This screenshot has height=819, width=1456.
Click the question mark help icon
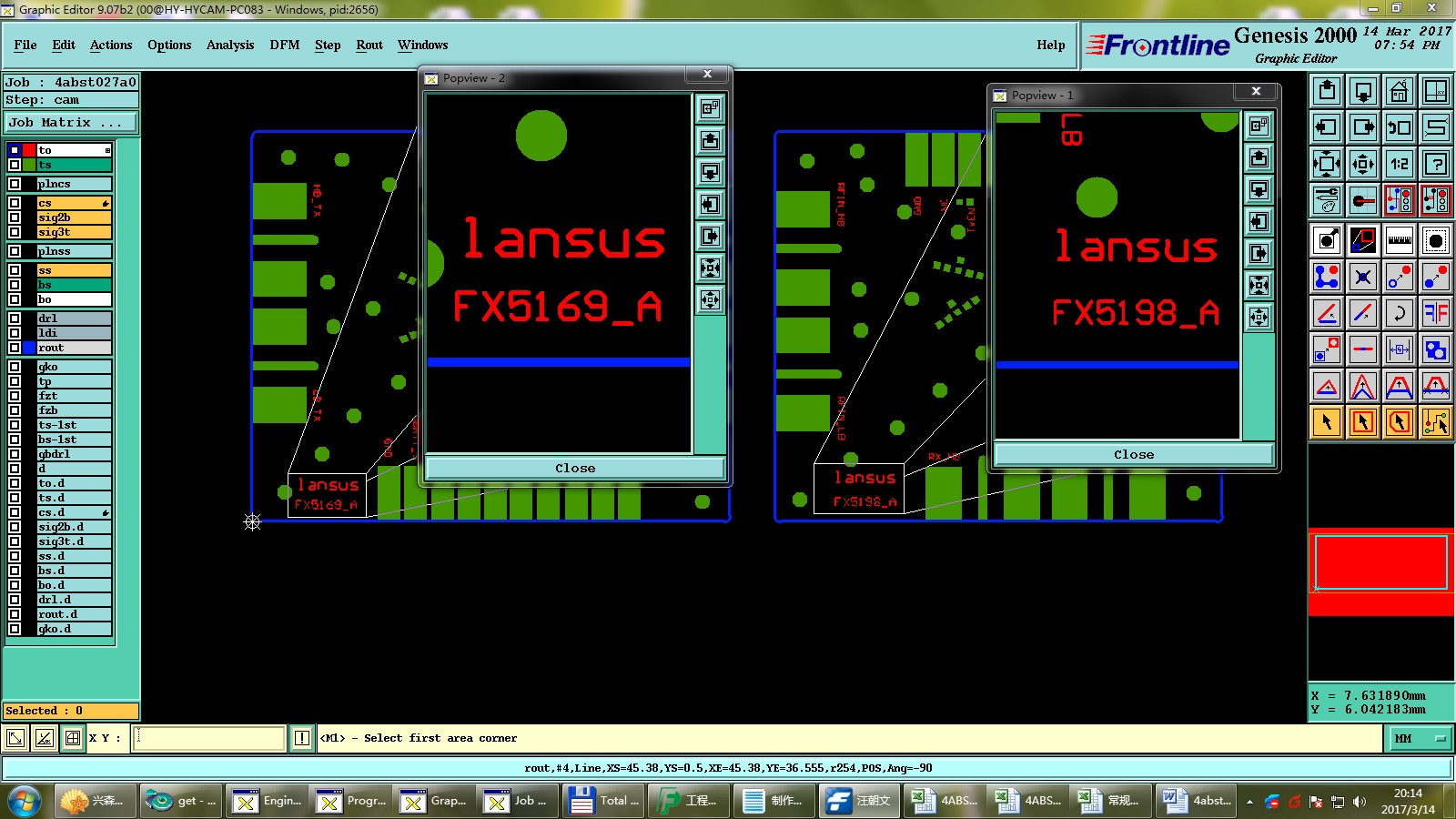[x=1436, y=164]
